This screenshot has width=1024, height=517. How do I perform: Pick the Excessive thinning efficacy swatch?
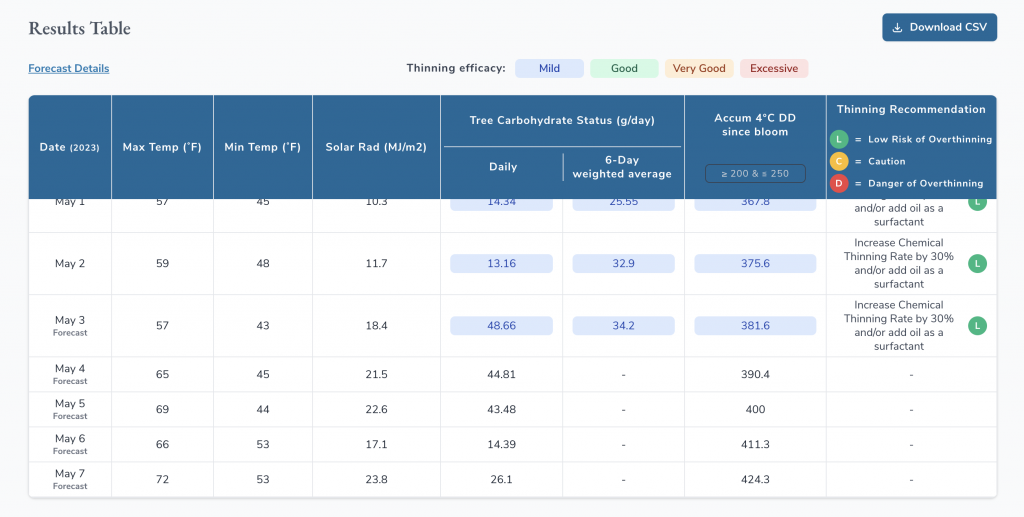pyautogui.click(x=774, y=69)
